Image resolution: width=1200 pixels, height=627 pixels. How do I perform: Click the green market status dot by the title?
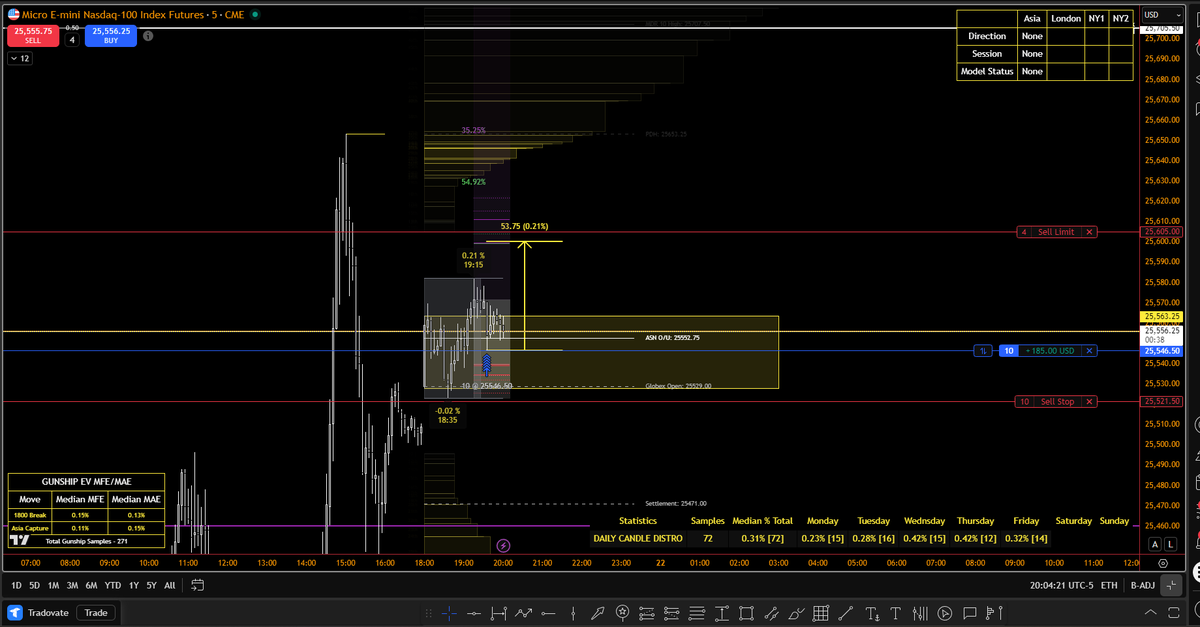256,15
